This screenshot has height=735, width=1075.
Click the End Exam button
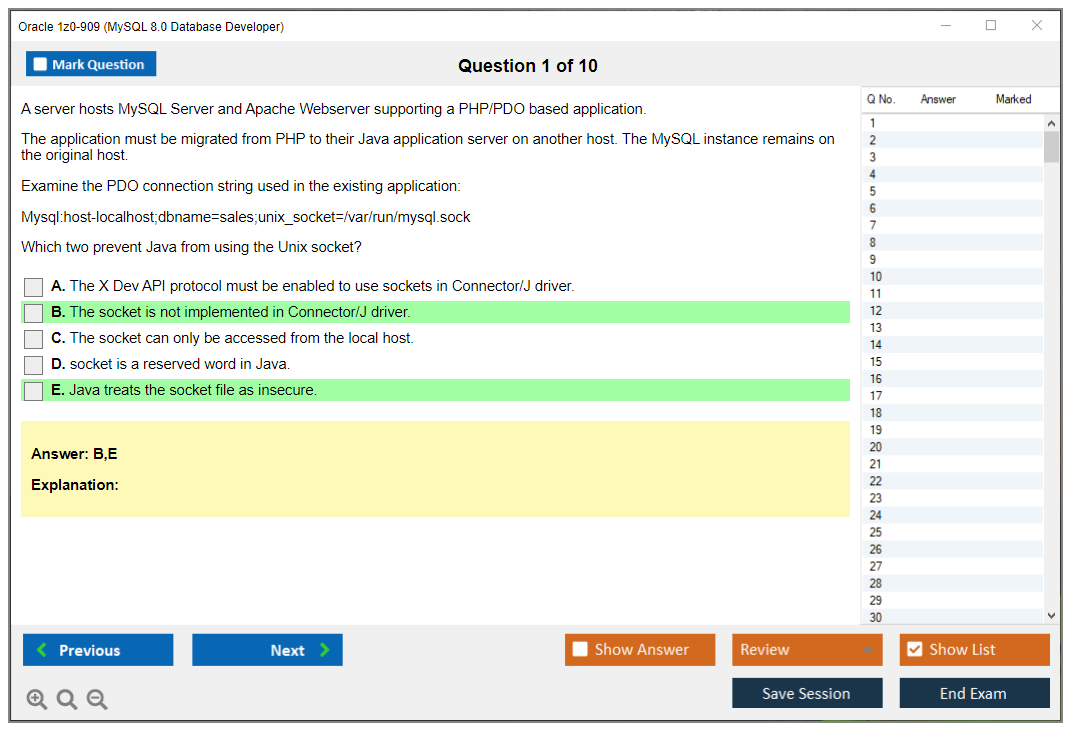pos(974,693)
